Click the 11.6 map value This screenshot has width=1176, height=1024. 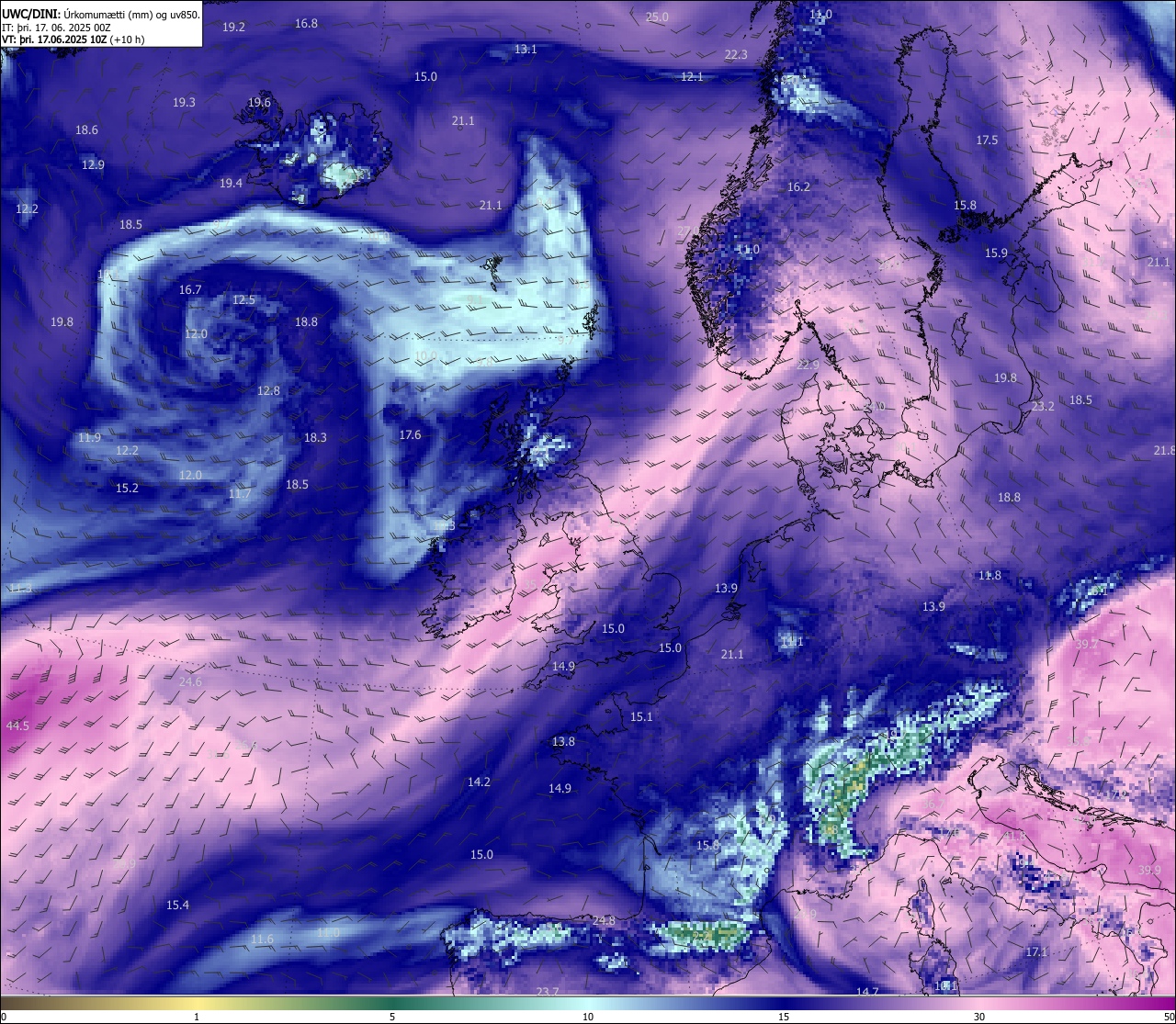click(262, 939)
